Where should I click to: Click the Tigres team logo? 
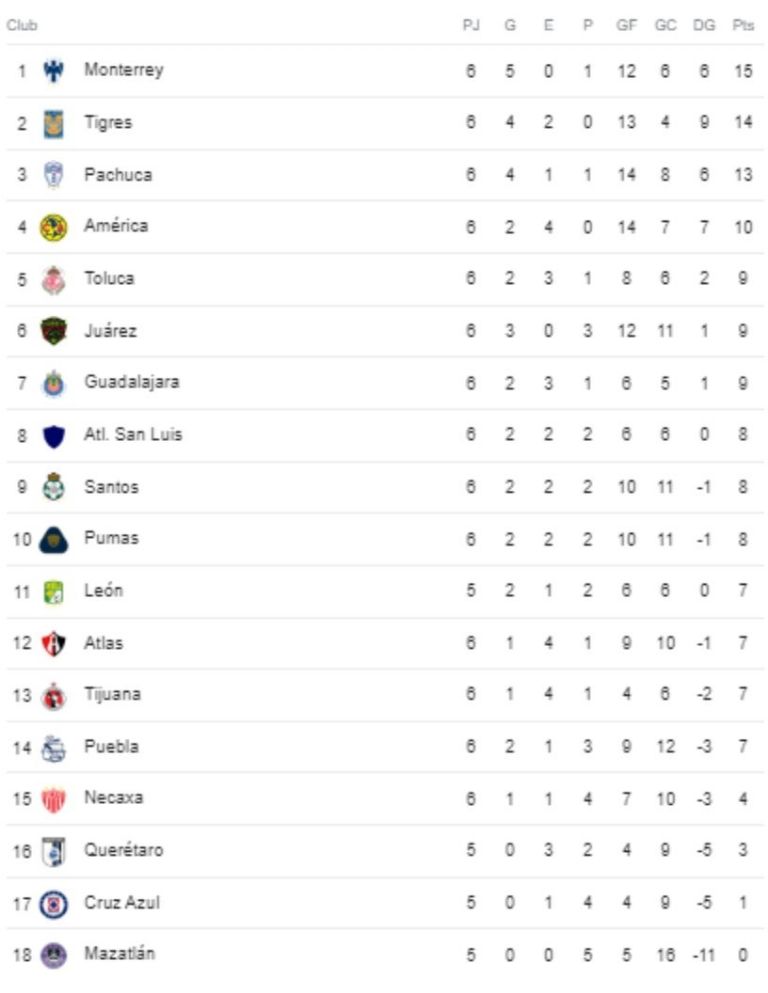pos(53,123)
